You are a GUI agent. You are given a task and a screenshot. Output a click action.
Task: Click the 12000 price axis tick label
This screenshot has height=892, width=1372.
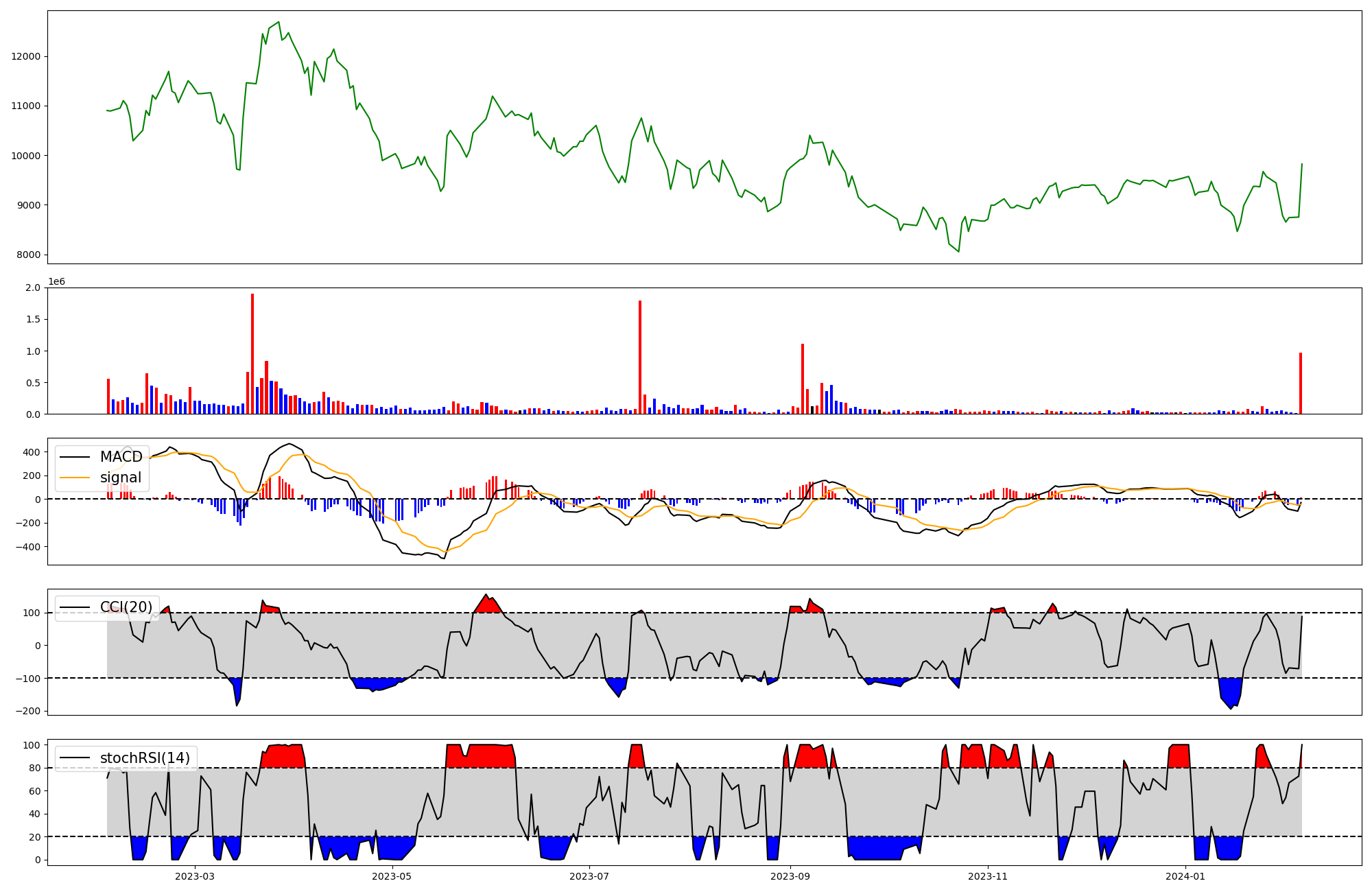click(25, 56)
